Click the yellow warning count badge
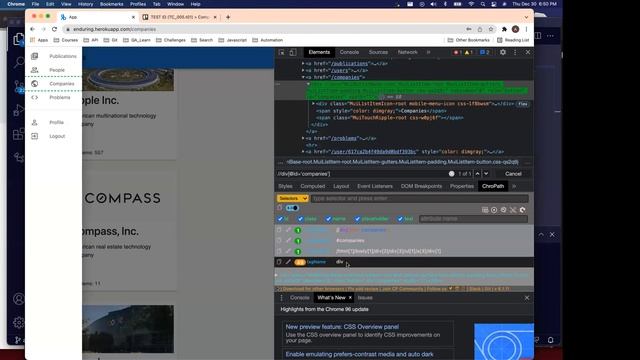 pyautogui.click(x=469, y=52)
